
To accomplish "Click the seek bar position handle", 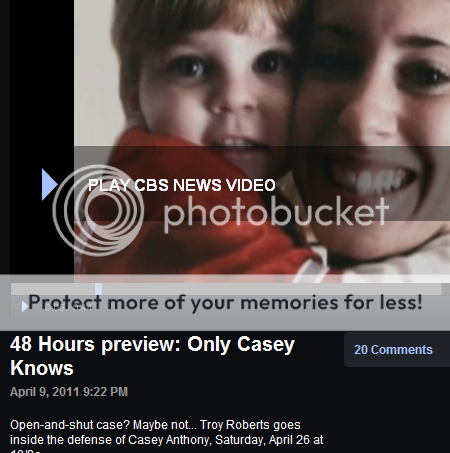I will click(x=98, y=289).
